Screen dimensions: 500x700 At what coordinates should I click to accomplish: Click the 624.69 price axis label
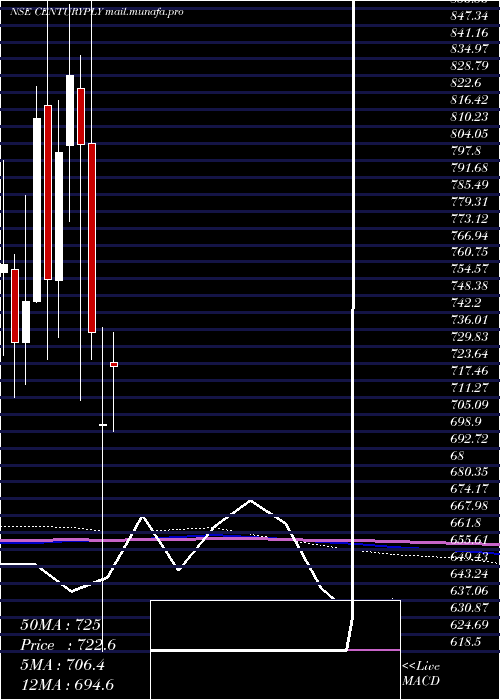point(469,625)
